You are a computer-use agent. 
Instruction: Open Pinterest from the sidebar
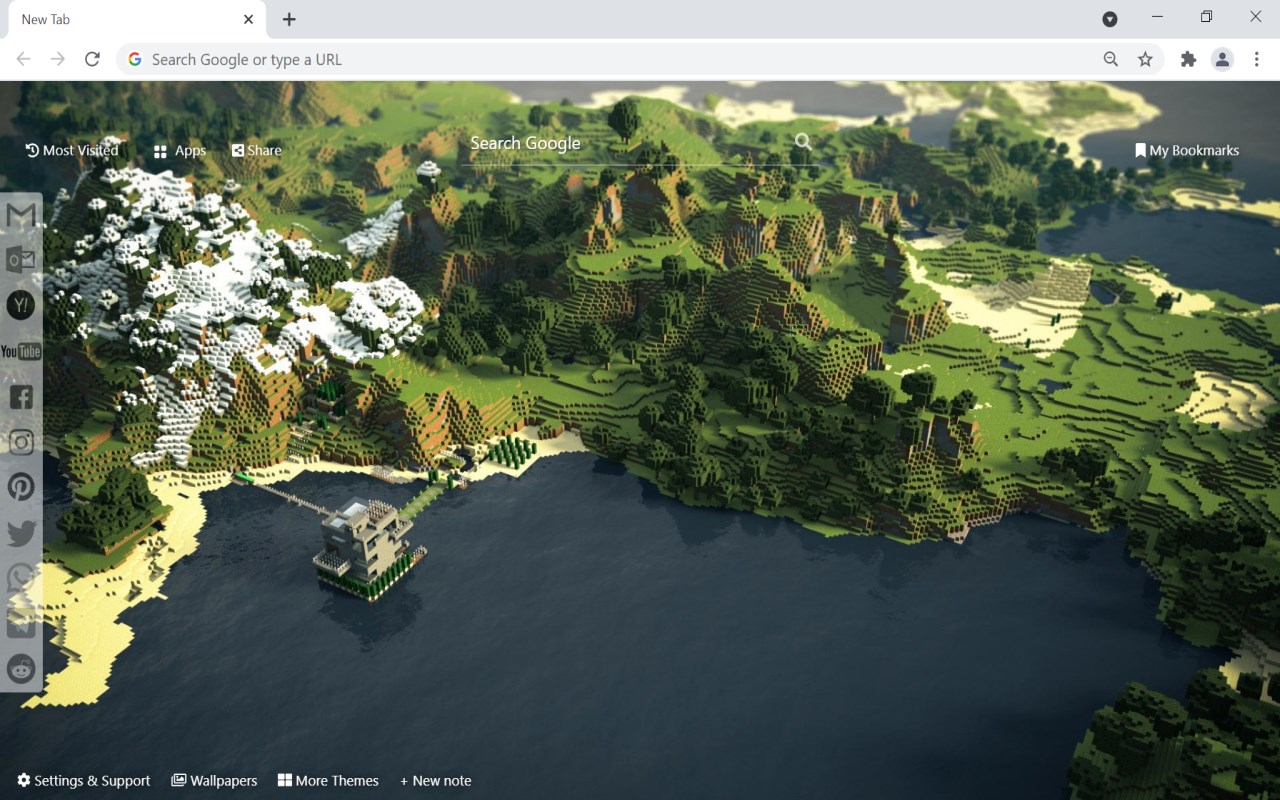21,487
